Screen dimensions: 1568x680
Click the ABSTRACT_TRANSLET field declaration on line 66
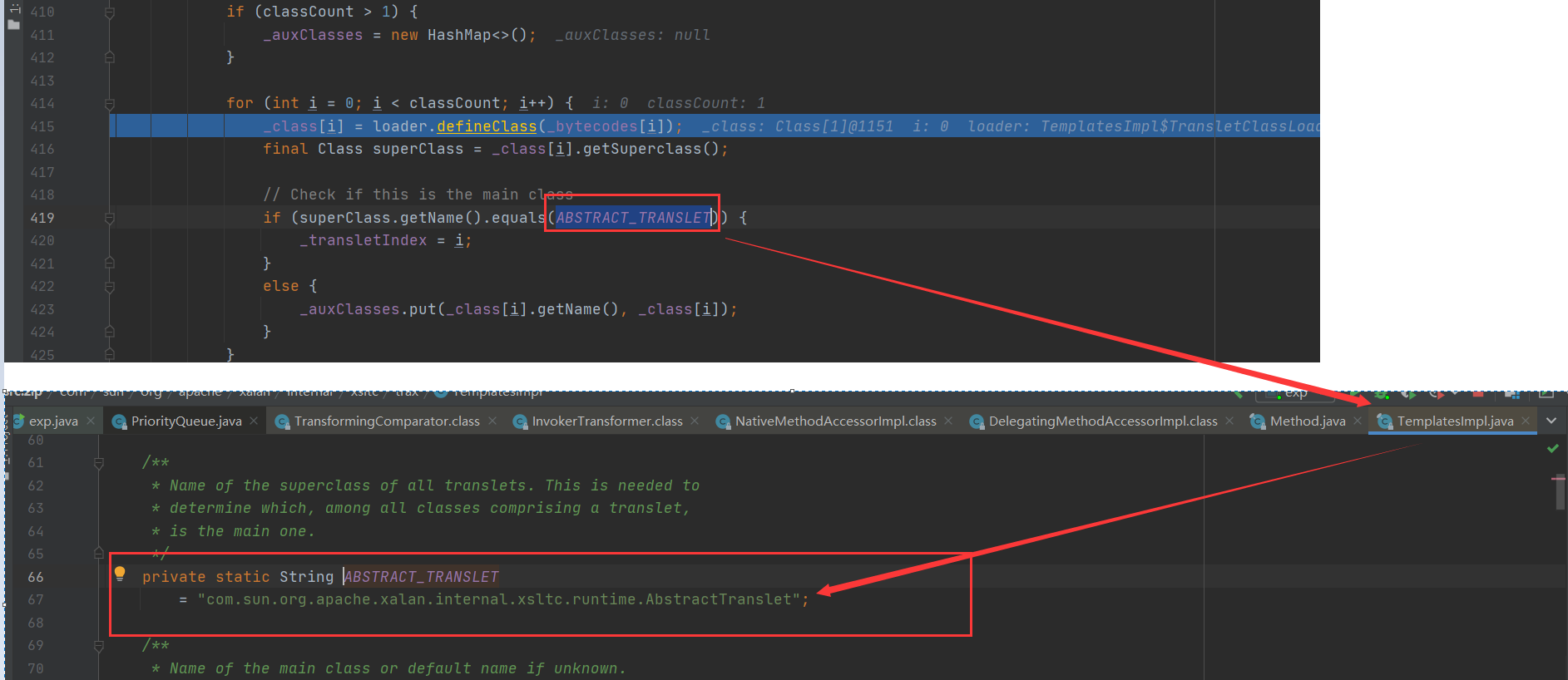coord(422,577)
